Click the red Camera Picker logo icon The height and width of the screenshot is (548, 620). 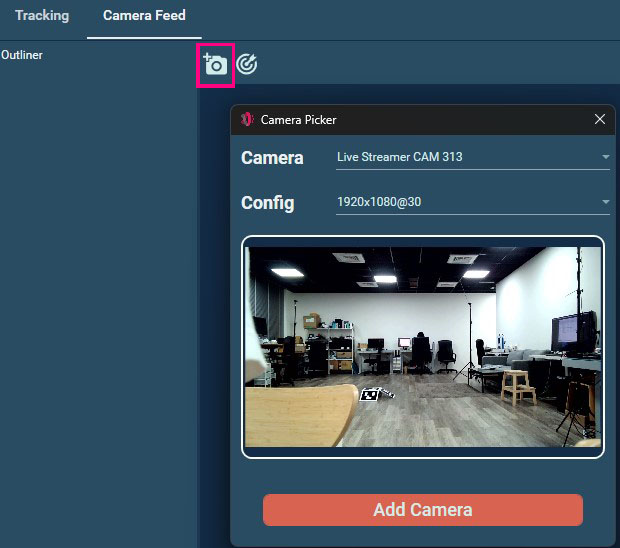click(247, 120)
